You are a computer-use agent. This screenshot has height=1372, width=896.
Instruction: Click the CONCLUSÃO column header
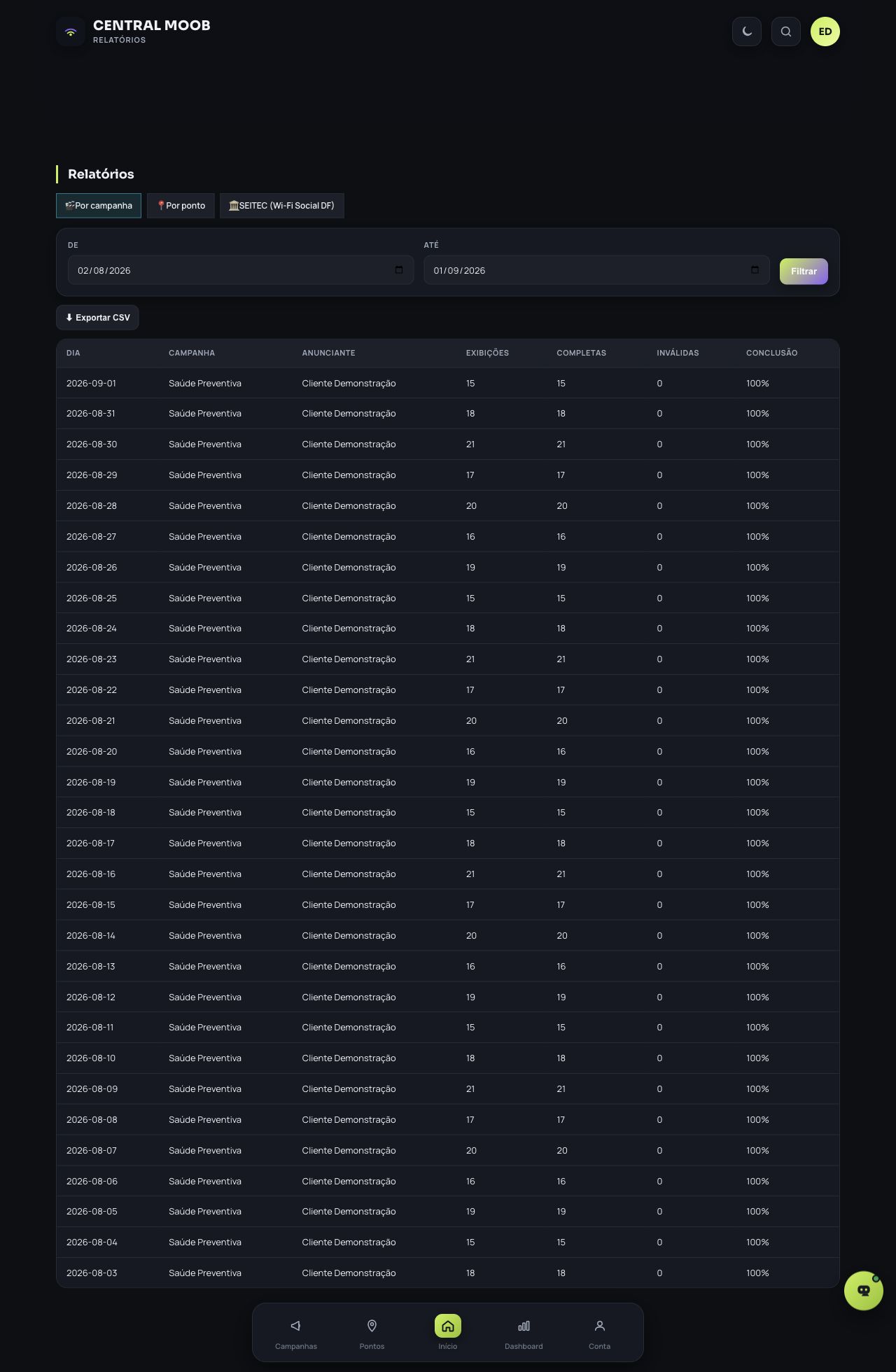(771, 353)
